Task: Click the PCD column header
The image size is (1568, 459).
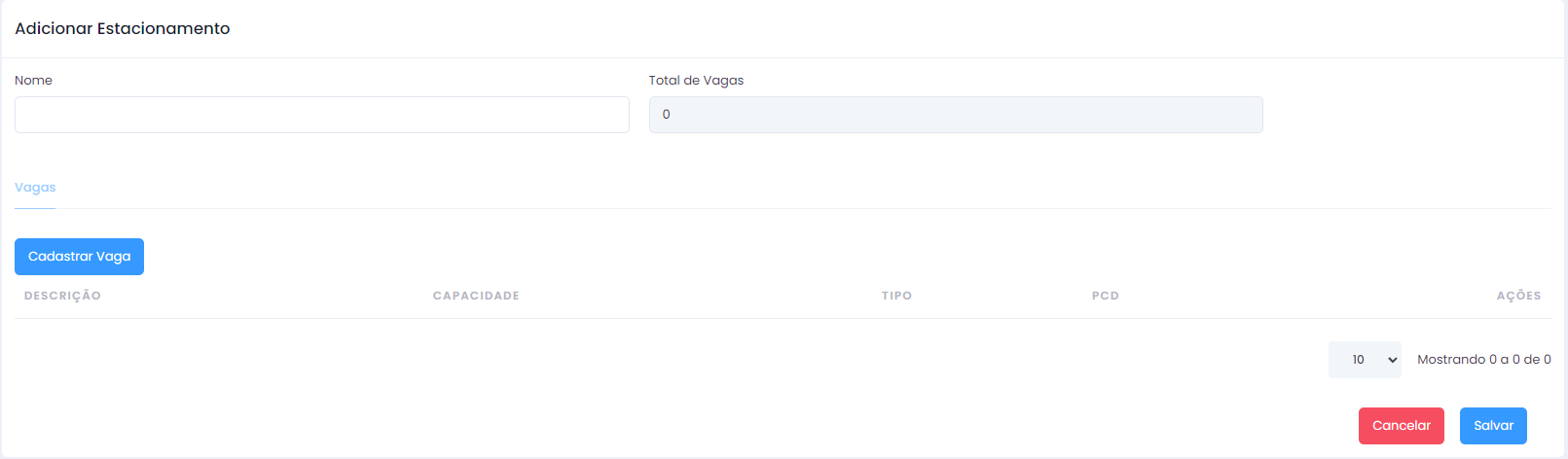Action: (x=1106, y=296)
